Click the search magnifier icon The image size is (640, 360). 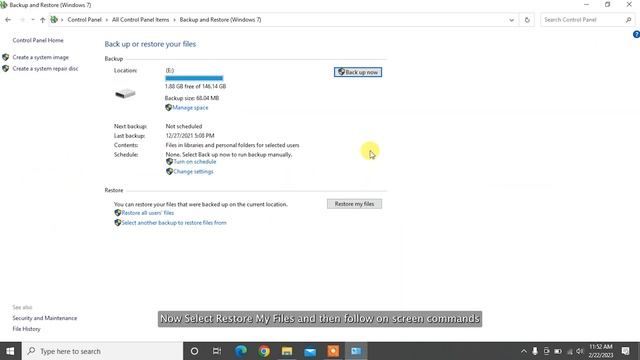point(628,20)
